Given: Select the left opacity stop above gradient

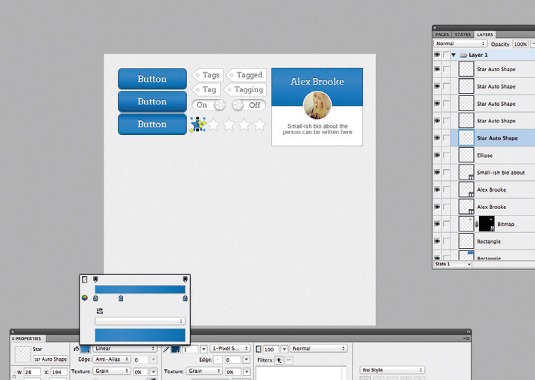Looking at the screenshot, I should point(96,279).
